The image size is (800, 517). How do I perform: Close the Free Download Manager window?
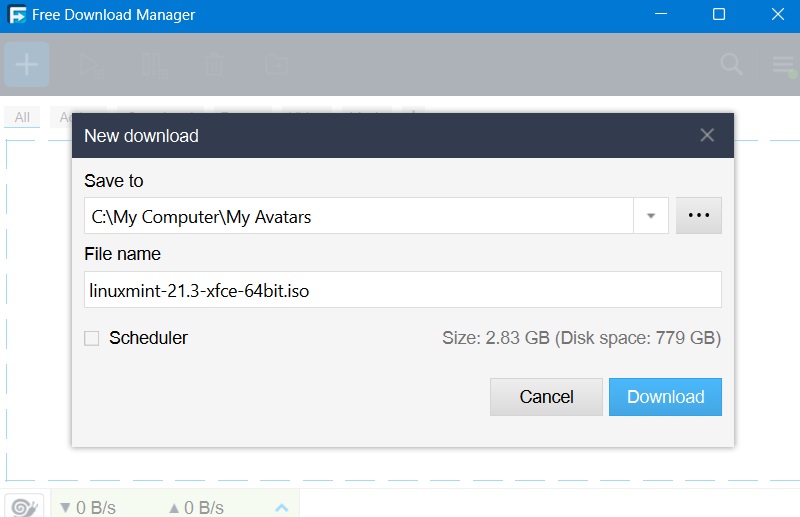[x=778, y=14]
